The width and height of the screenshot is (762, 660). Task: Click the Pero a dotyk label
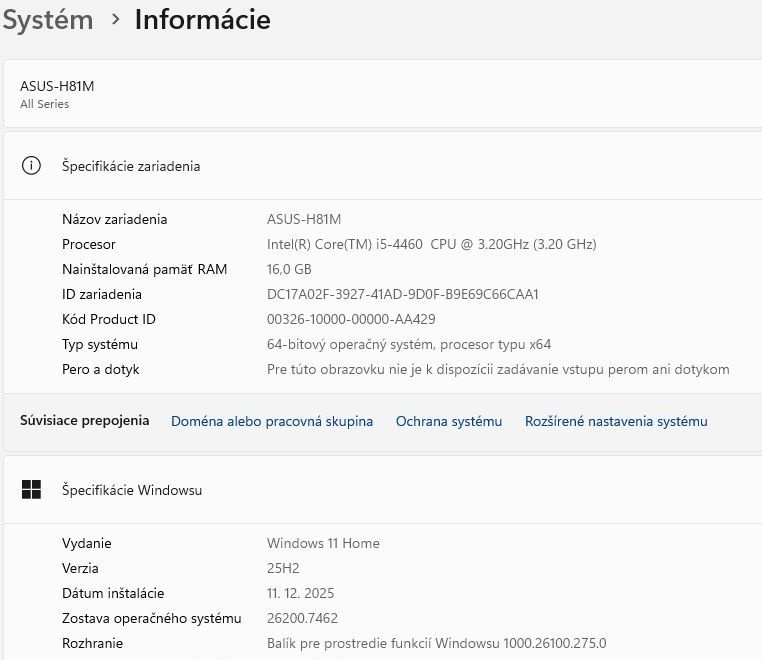(101, 369)
